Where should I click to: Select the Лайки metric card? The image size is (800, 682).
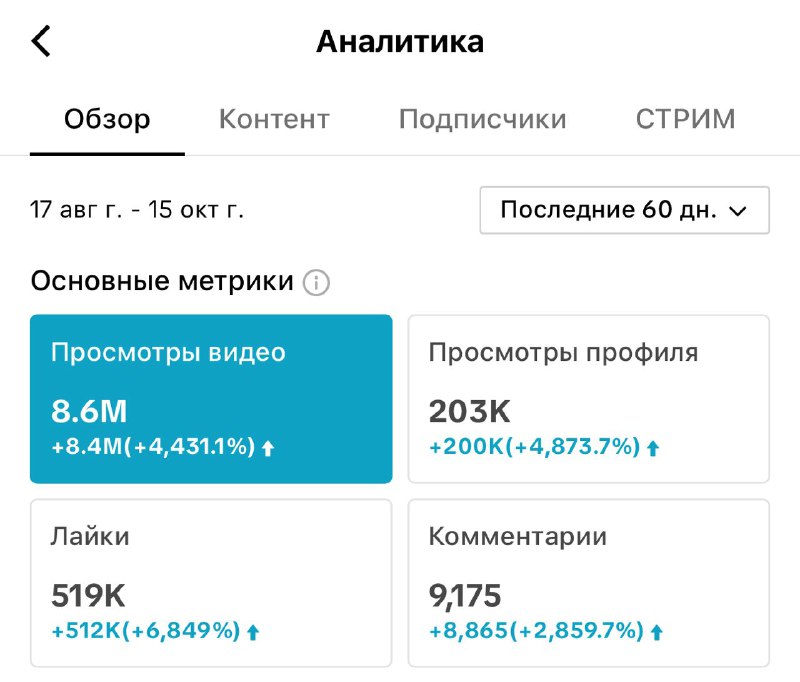coord(211,583)
